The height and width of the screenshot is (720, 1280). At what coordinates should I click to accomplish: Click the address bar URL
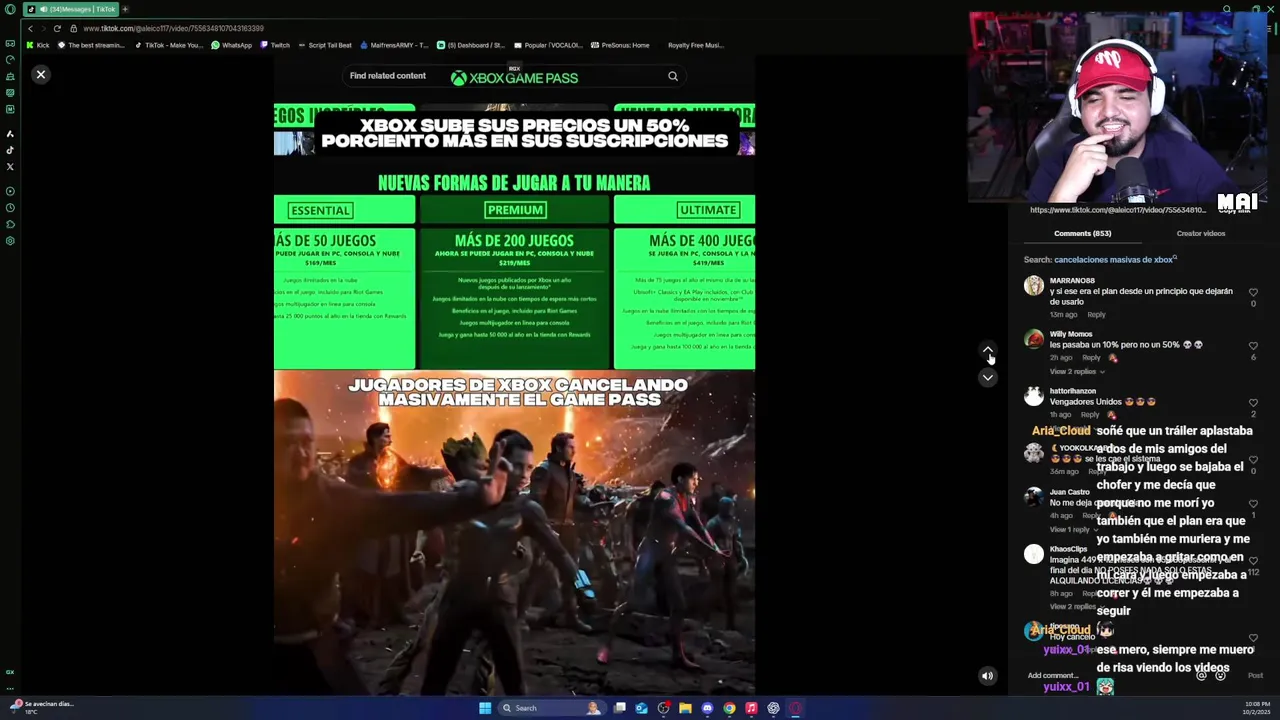(x=174, y=28)
